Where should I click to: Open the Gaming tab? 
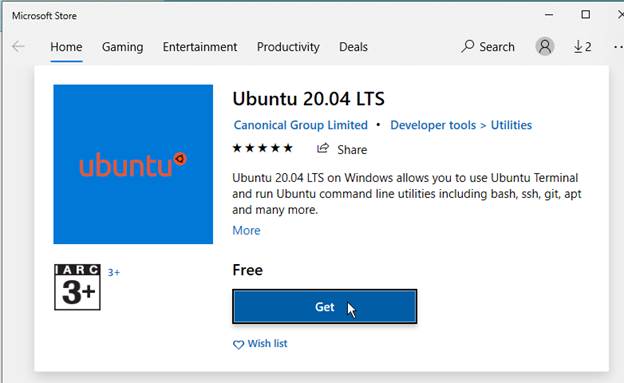[x=123, y=47]
